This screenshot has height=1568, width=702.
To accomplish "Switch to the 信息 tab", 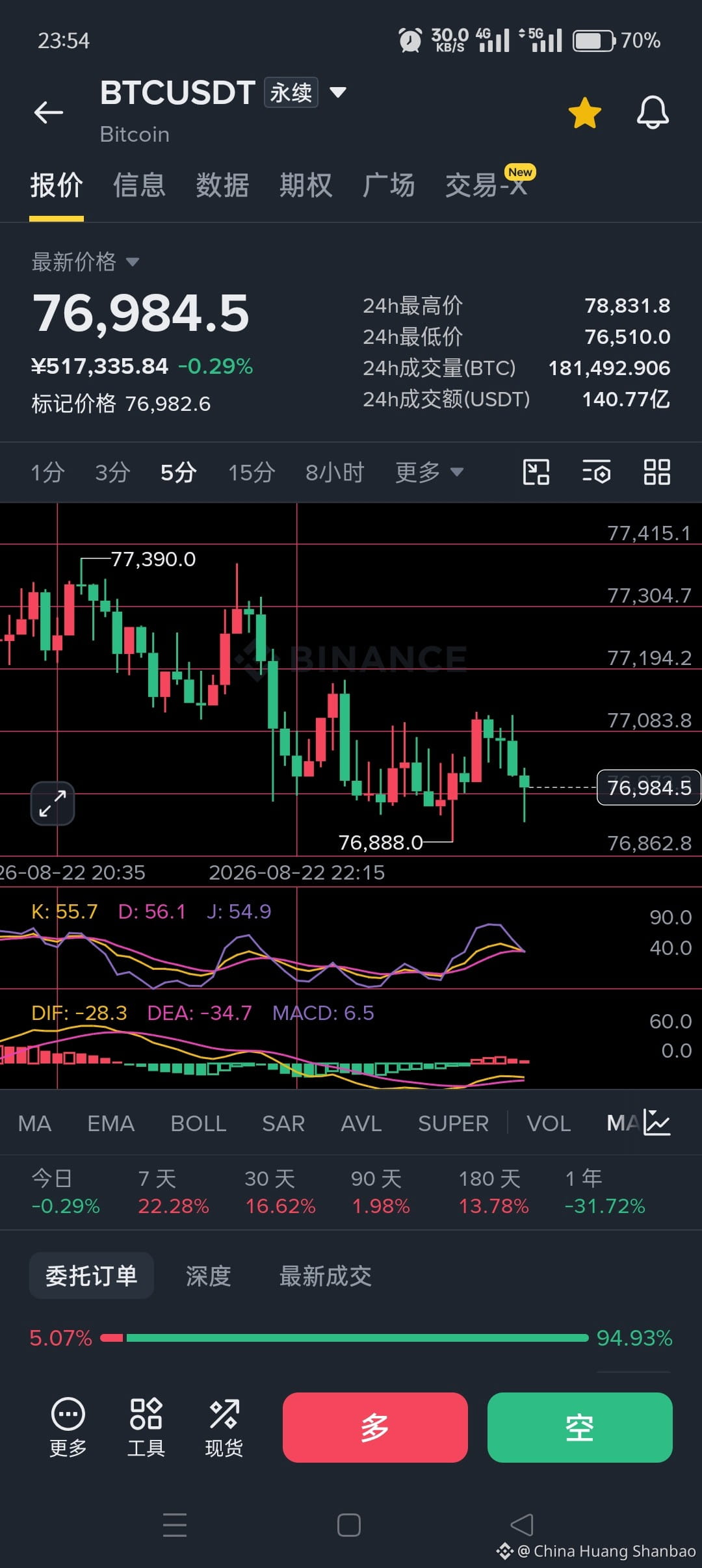I will [x=139, y=185].
